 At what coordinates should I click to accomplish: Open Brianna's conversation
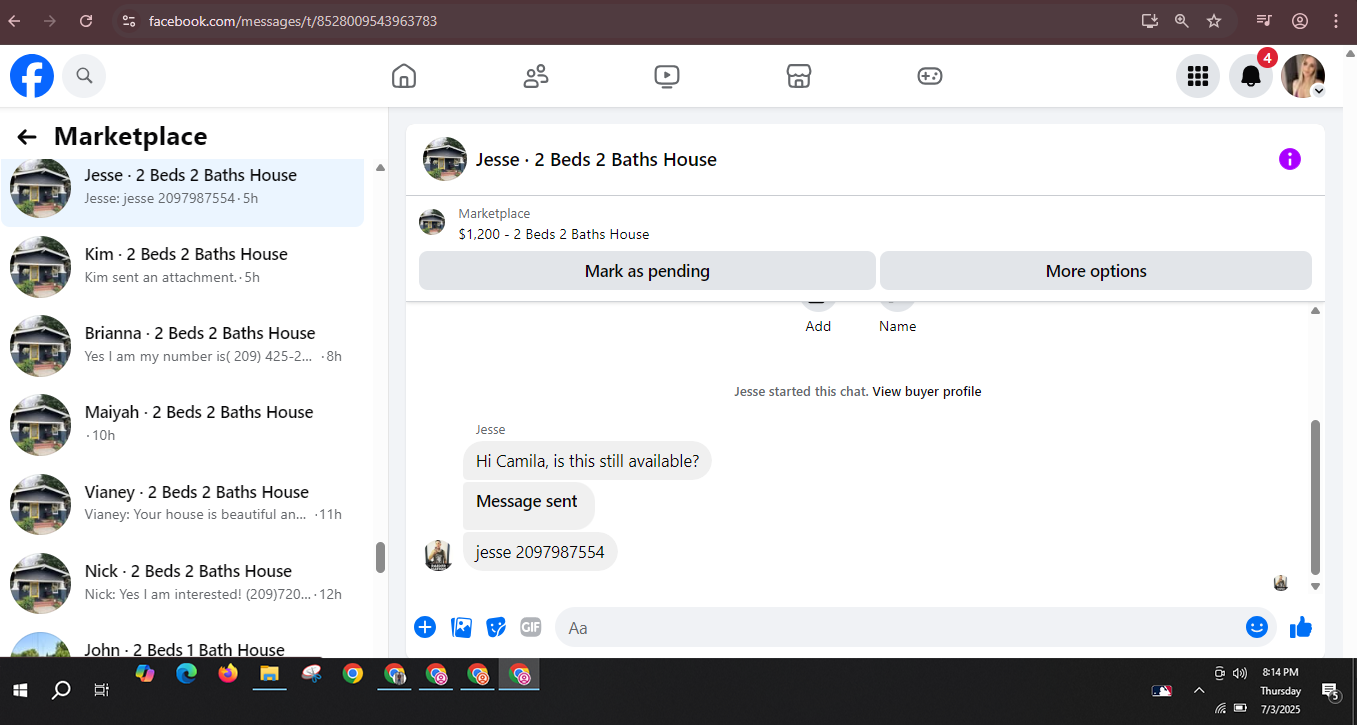point(182,345)
